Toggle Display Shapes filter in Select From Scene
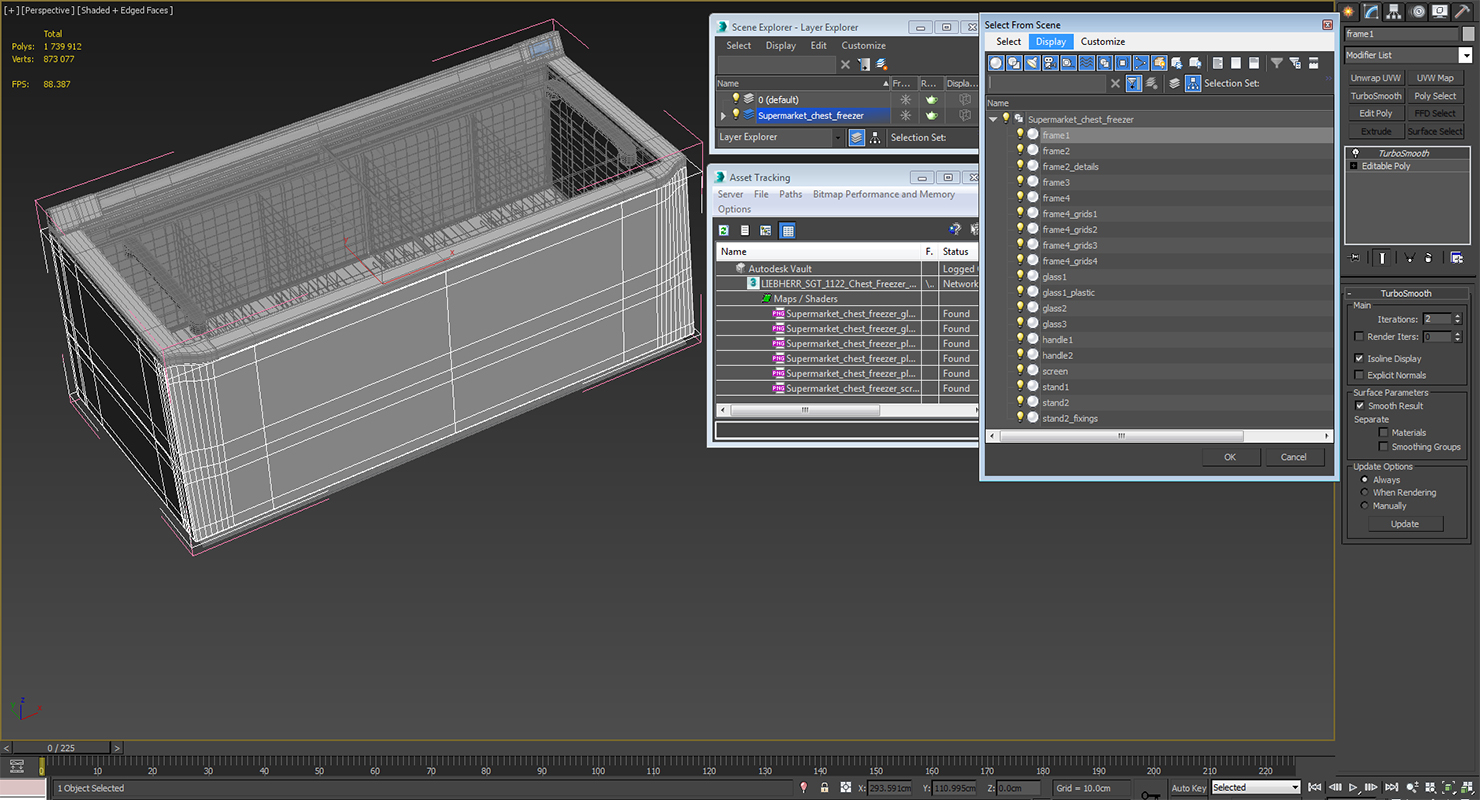Viewport: 1480px width, 800px height. [1014, 63]
